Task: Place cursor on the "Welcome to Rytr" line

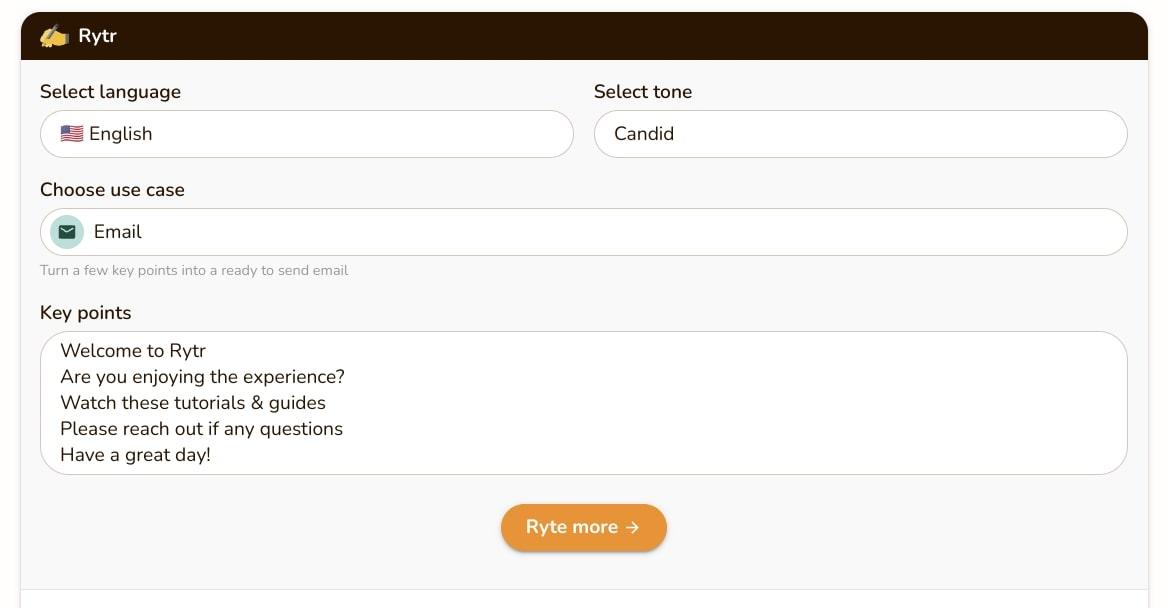Action: click(133, 351)
